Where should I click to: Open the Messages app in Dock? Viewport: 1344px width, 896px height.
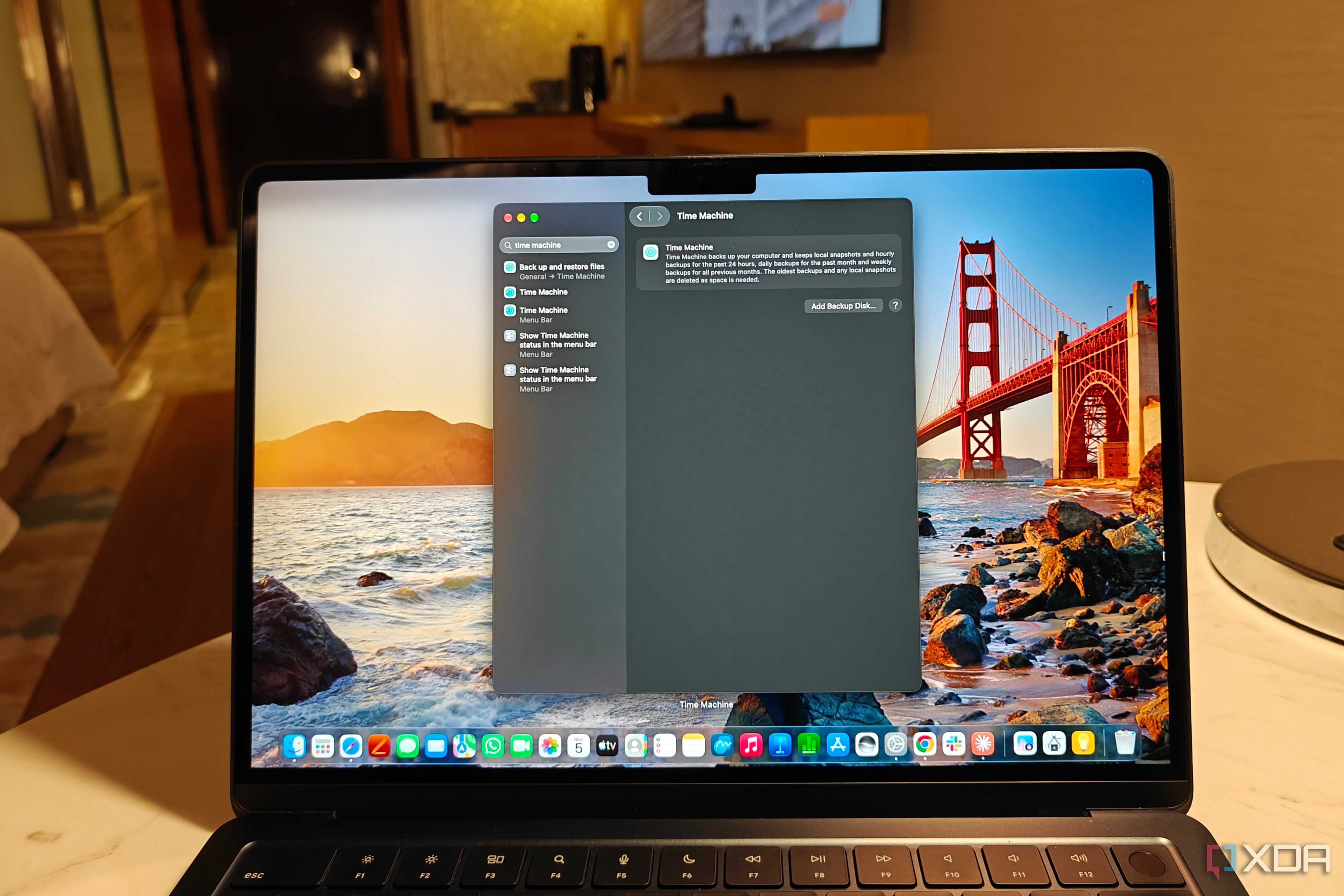click(x=407, y=746)
